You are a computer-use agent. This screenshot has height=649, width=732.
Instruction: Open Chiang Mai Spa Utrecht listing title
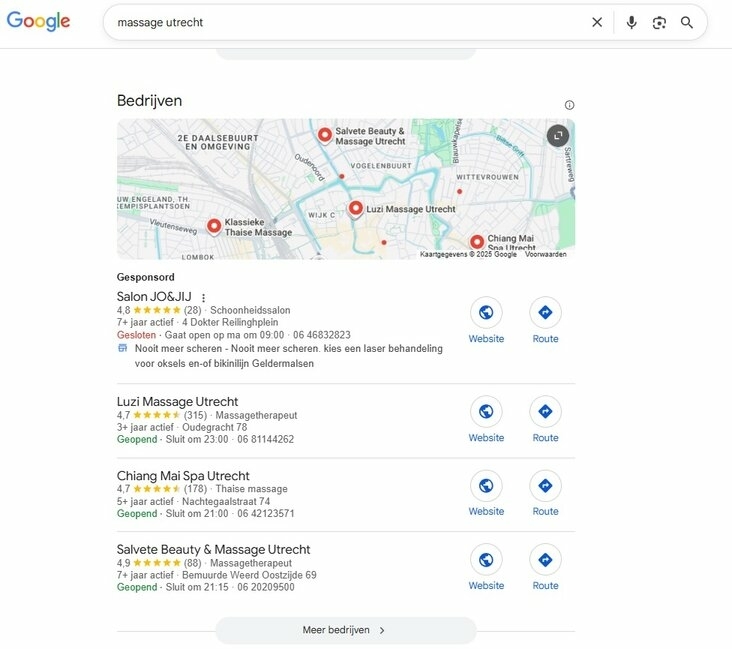point(183,476)
